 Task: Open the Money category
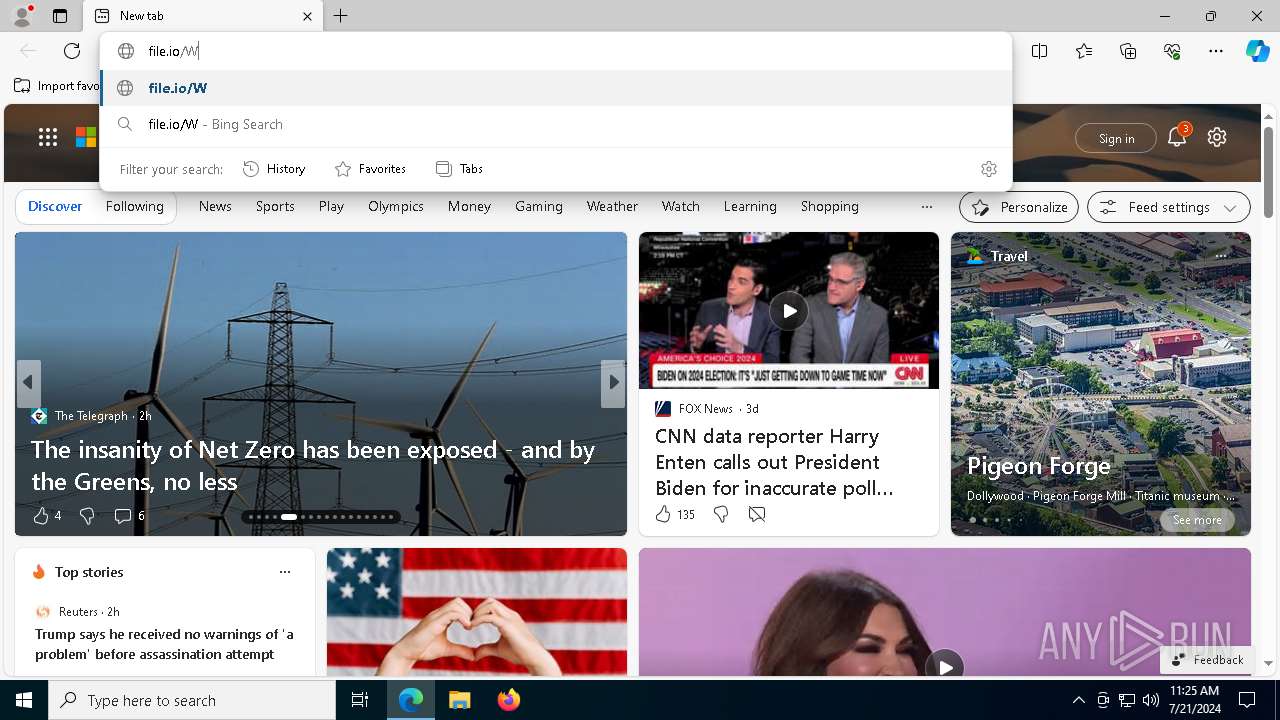[469, 206]
